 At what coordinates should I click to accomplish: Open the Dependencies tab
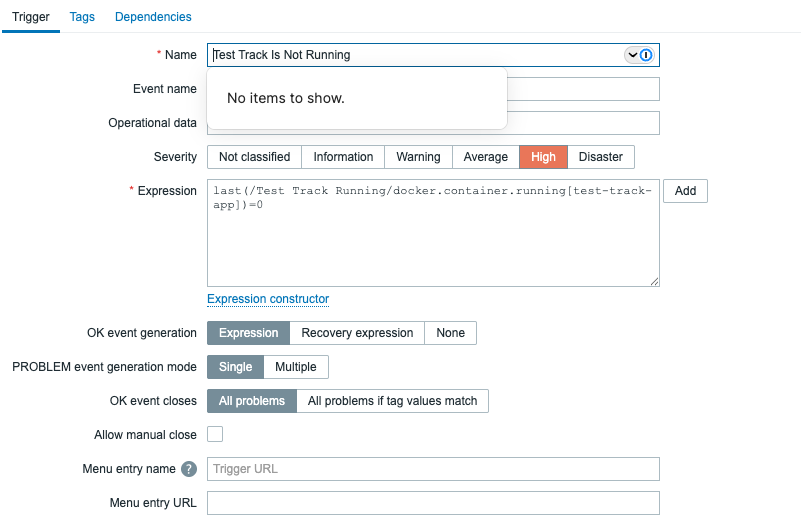click(153, 17)
